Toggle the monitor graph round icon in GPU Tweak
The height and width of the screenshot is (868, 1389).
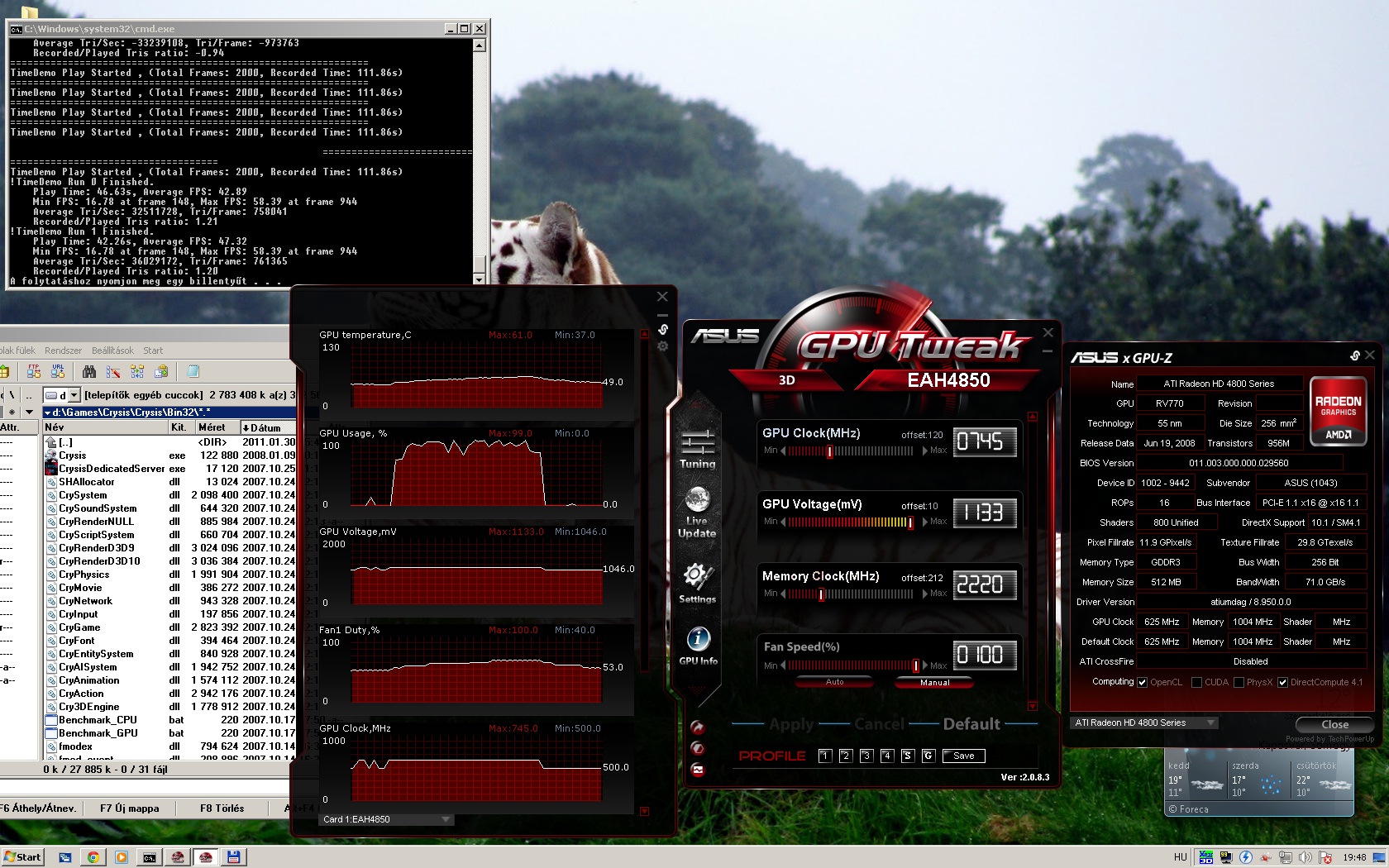click(x=698, y=770)
